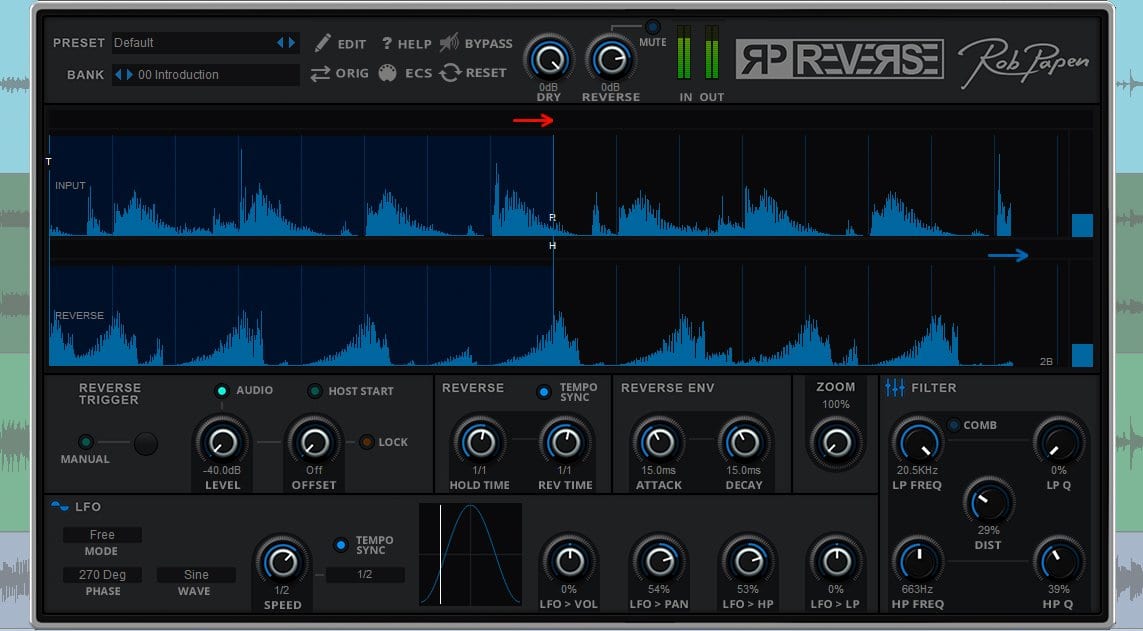Click the LFO > HP knob
This screenshot has width=1143, height=631.
click(747, 561)
